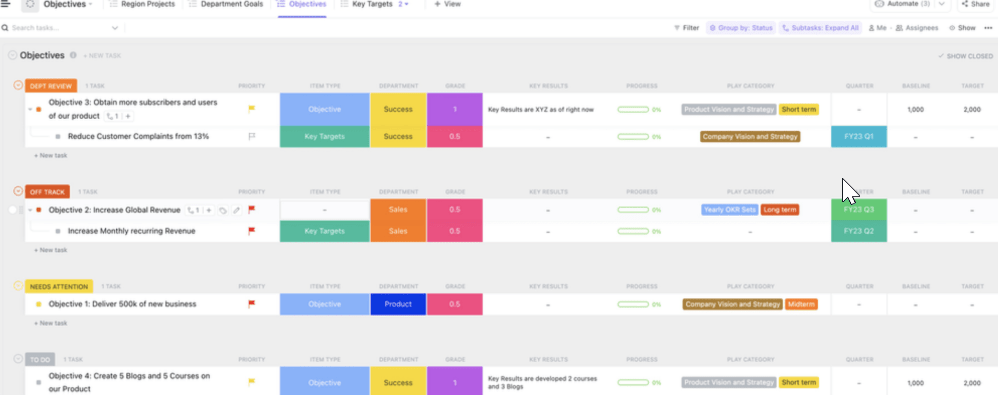Open Key Targets tab count dropdown
Screen dimensions: 998x395
pos(404,4)
